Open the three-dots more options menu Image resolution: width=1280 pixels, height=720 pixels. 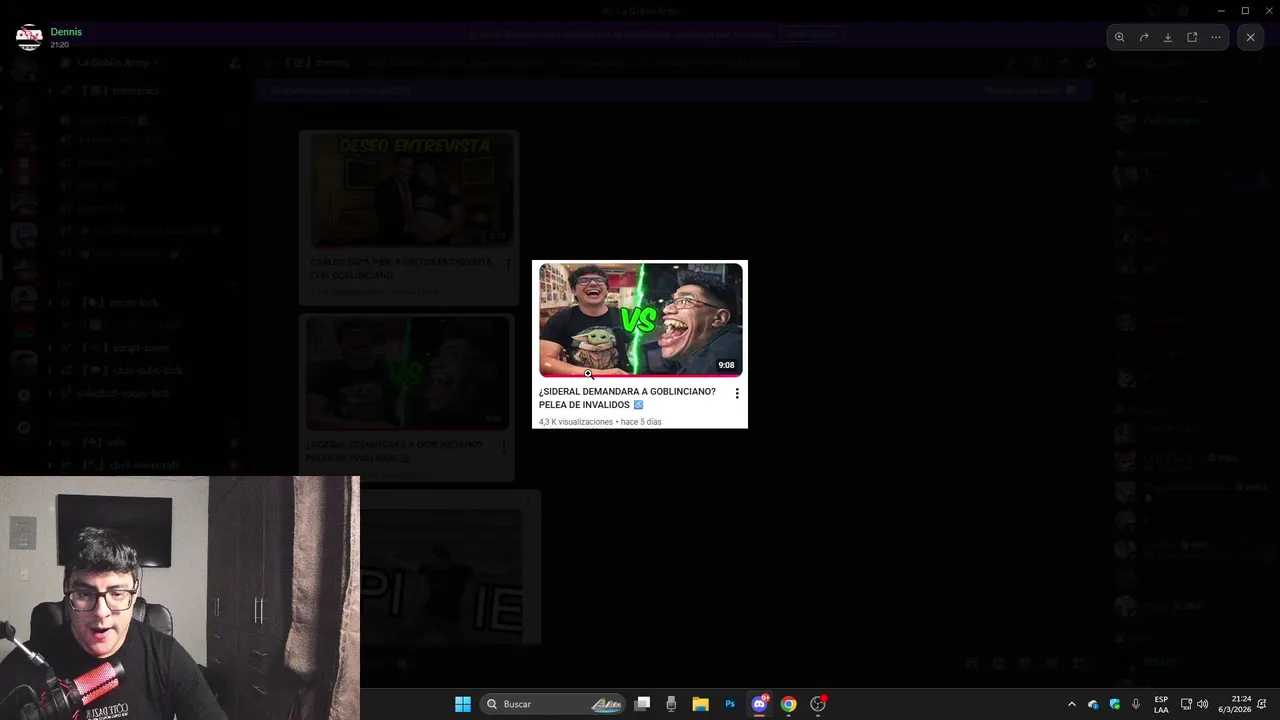pyautogui.click(x=1216, y=37)
